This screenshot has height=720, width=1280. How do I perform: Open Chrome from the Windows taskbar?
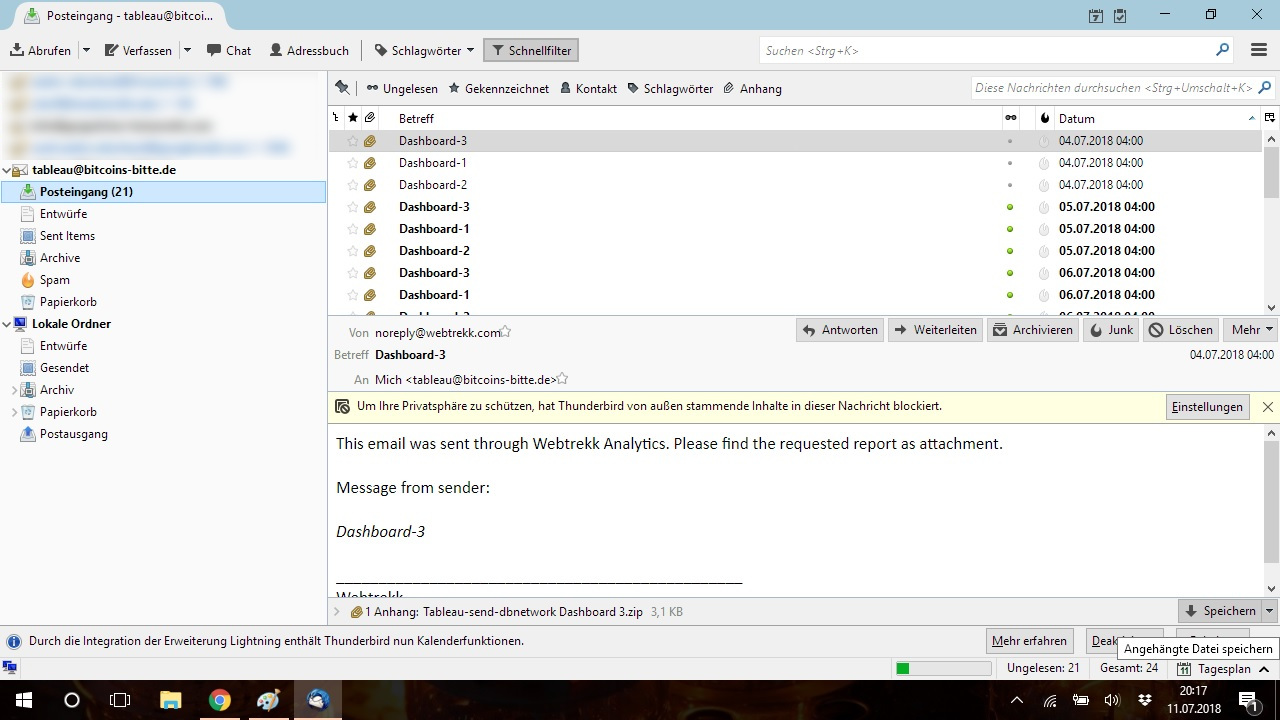[220, 700]
